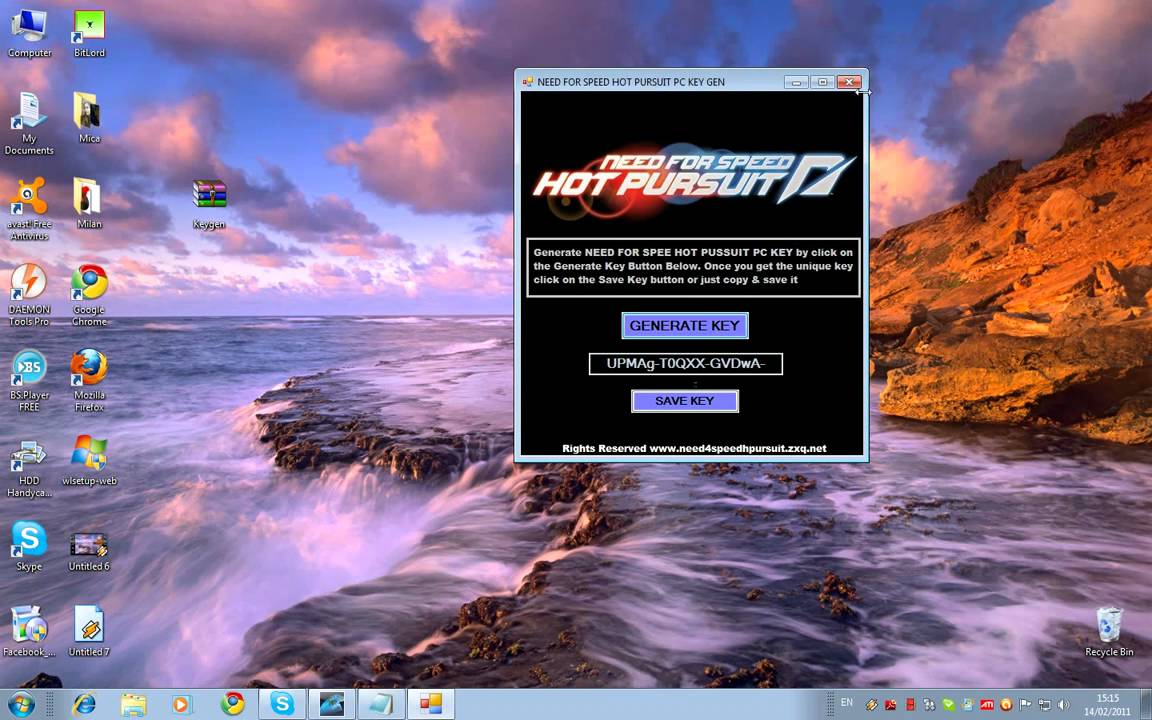Click the EN language indicator
This screenshot has height=720, width=1152.
pyautogui.click(x=846, y=702)
